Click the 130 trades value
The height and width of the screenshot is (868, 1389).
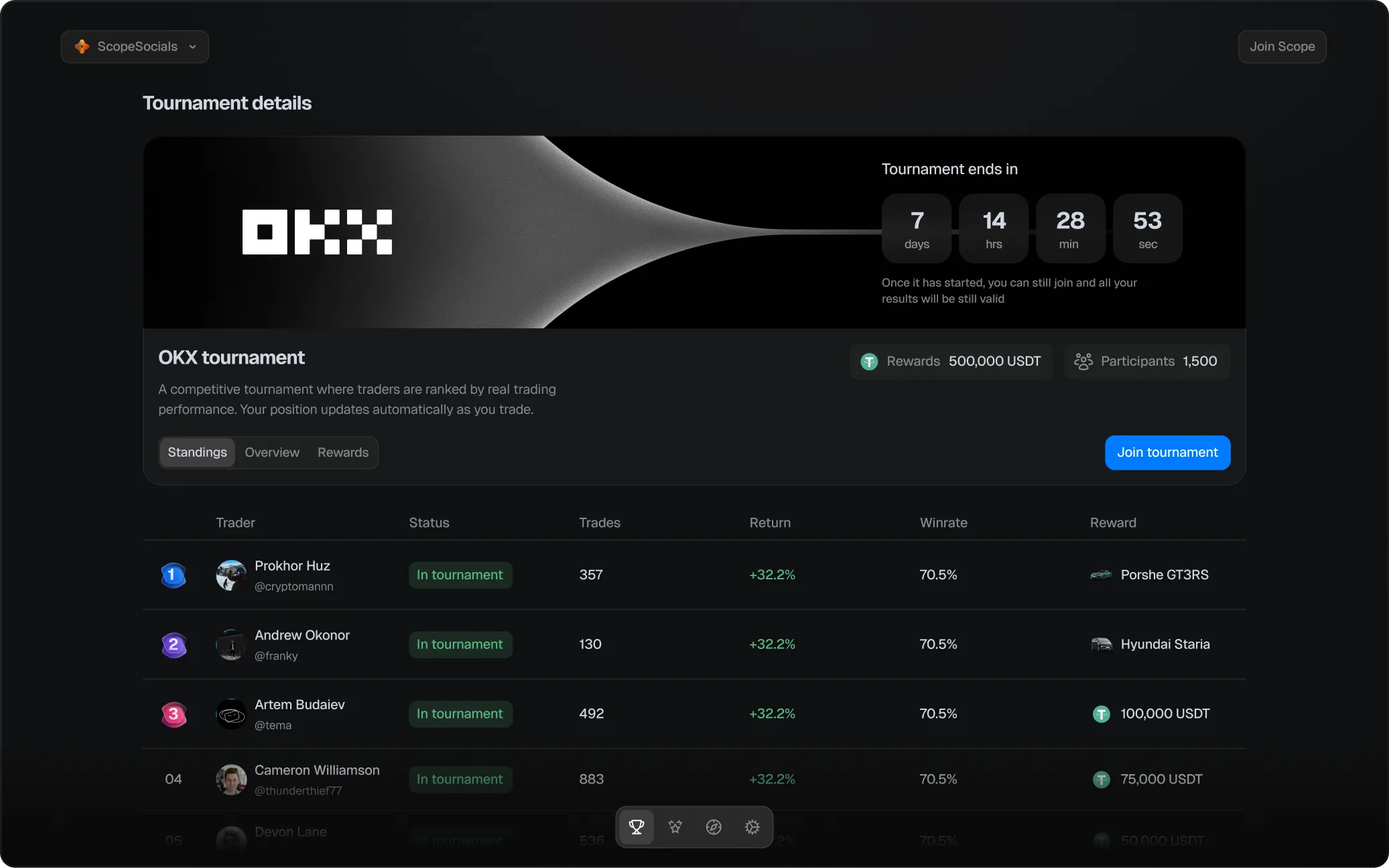(x=590, y=644)
